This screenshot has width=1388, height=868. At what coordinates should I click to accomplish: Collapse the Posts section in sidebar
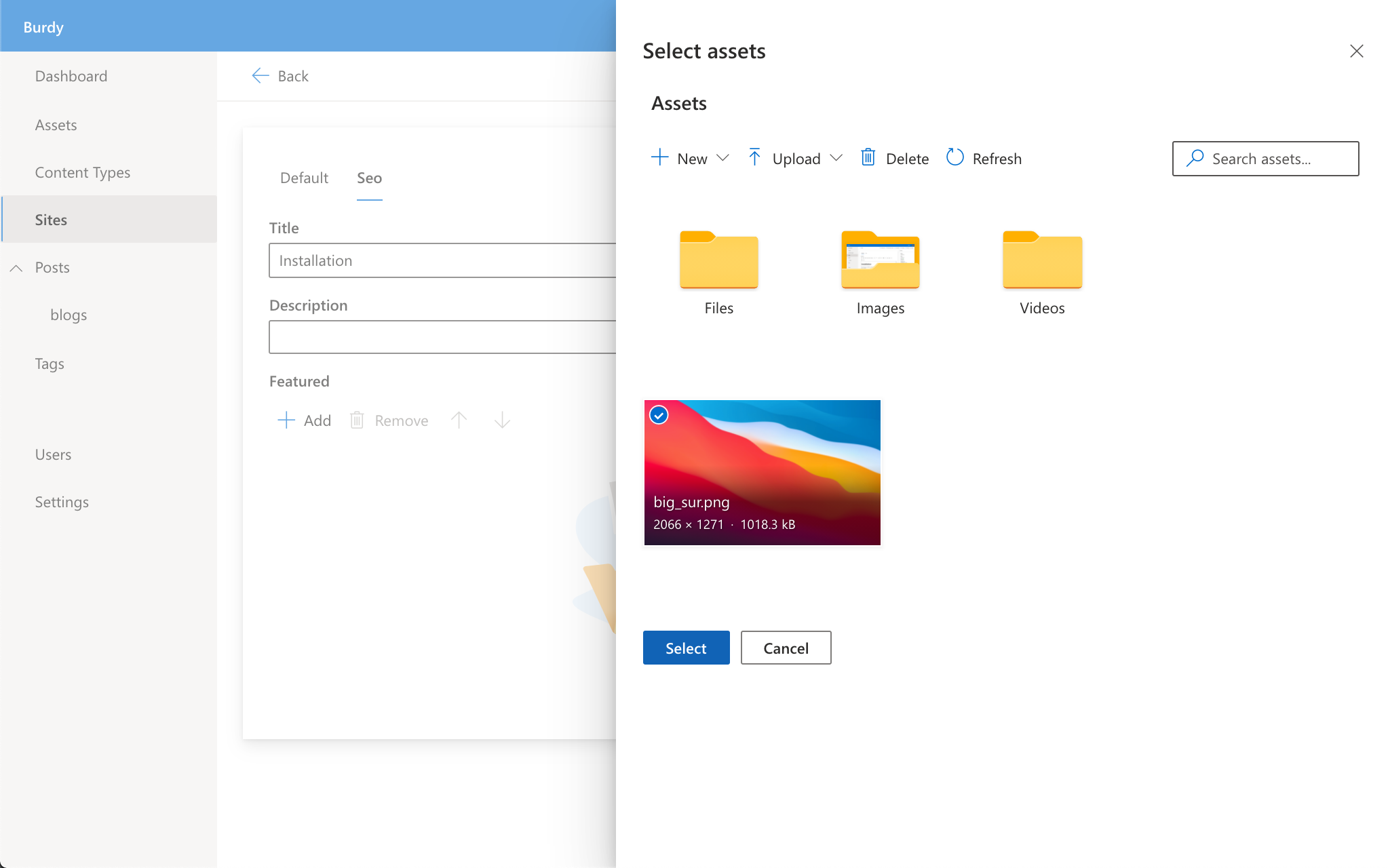pyautogui.click(x=16, y=267)
